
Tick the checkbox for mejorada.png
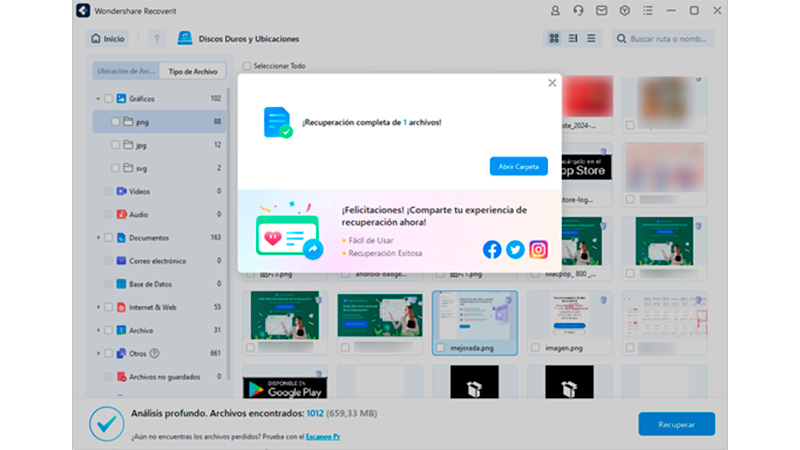point(441,347)
